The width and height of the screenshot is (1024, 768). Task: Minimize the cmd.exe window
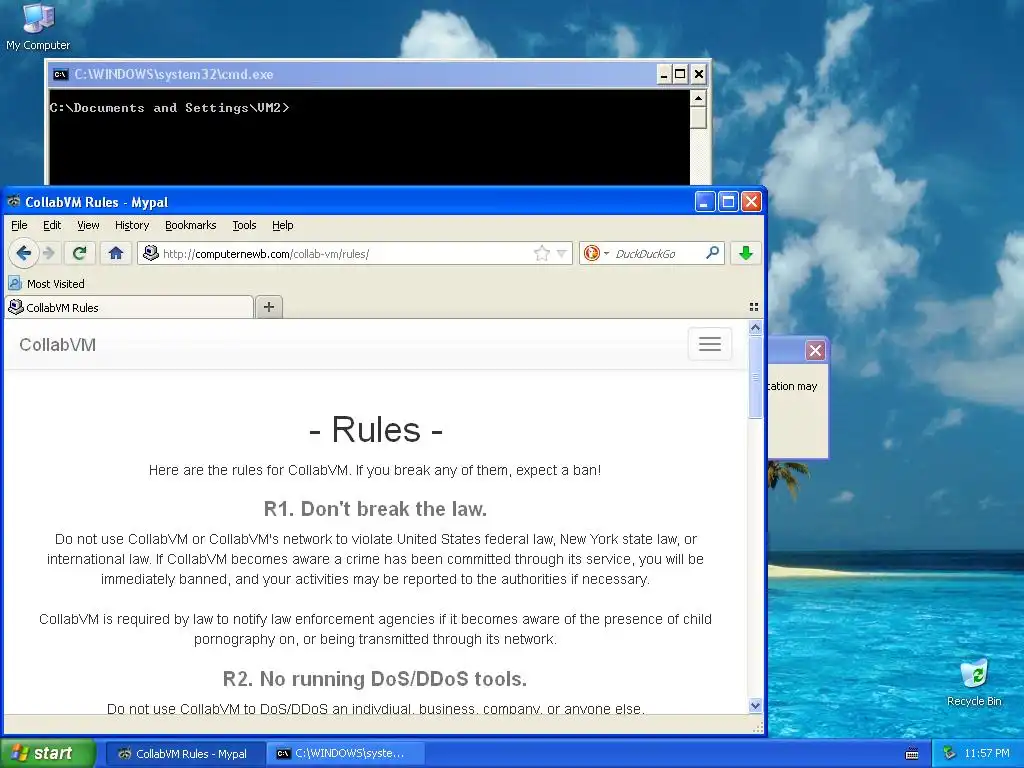[664, 74]
